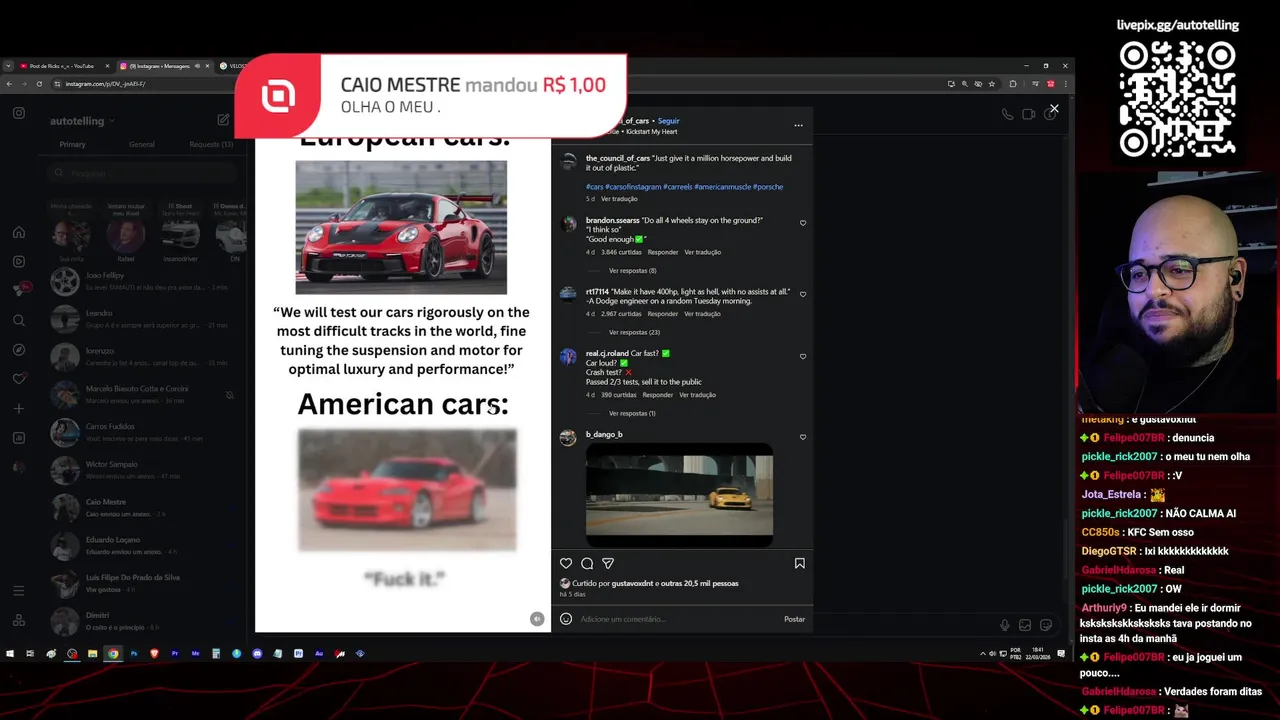Open Photoshop from the taskbar
Image resolution: width=1280 pixels, height=720 pixels.
point(134,654)
